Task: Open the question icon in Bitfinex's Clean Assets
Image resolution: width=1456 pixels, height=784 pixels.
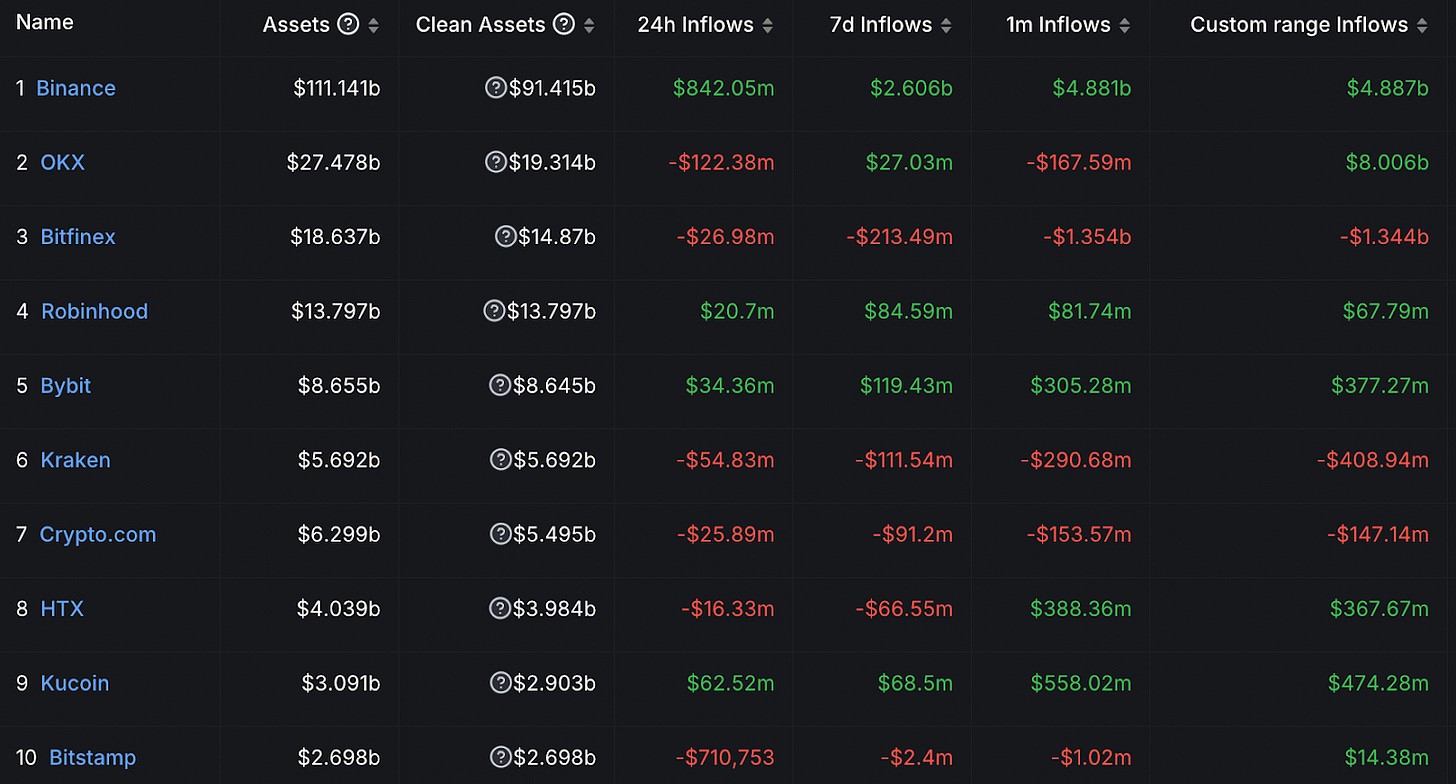Action: tap(506, 236)
